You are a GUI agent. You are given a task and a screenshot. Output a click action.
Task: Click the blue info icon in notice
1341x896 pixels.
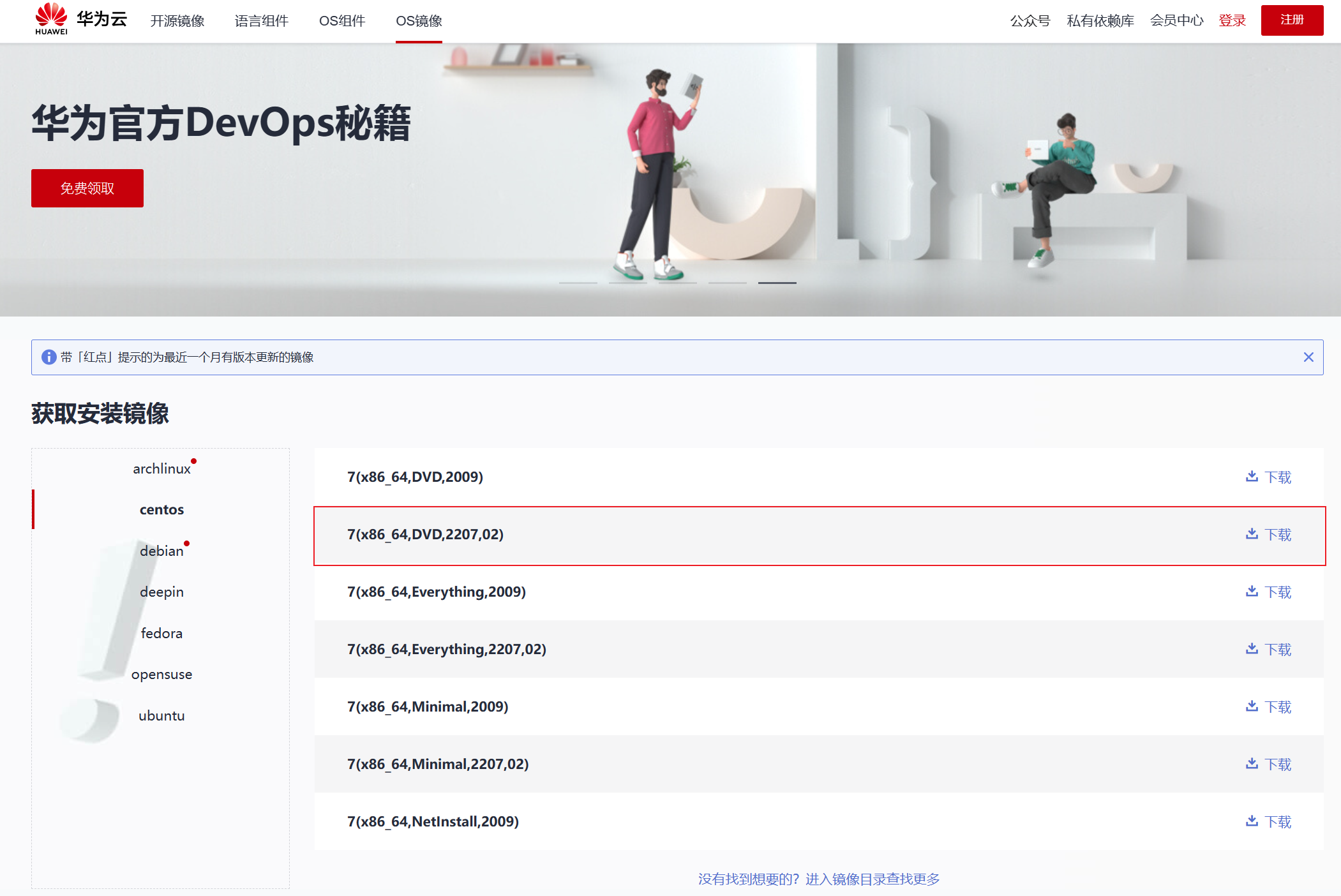pos(49,357)
